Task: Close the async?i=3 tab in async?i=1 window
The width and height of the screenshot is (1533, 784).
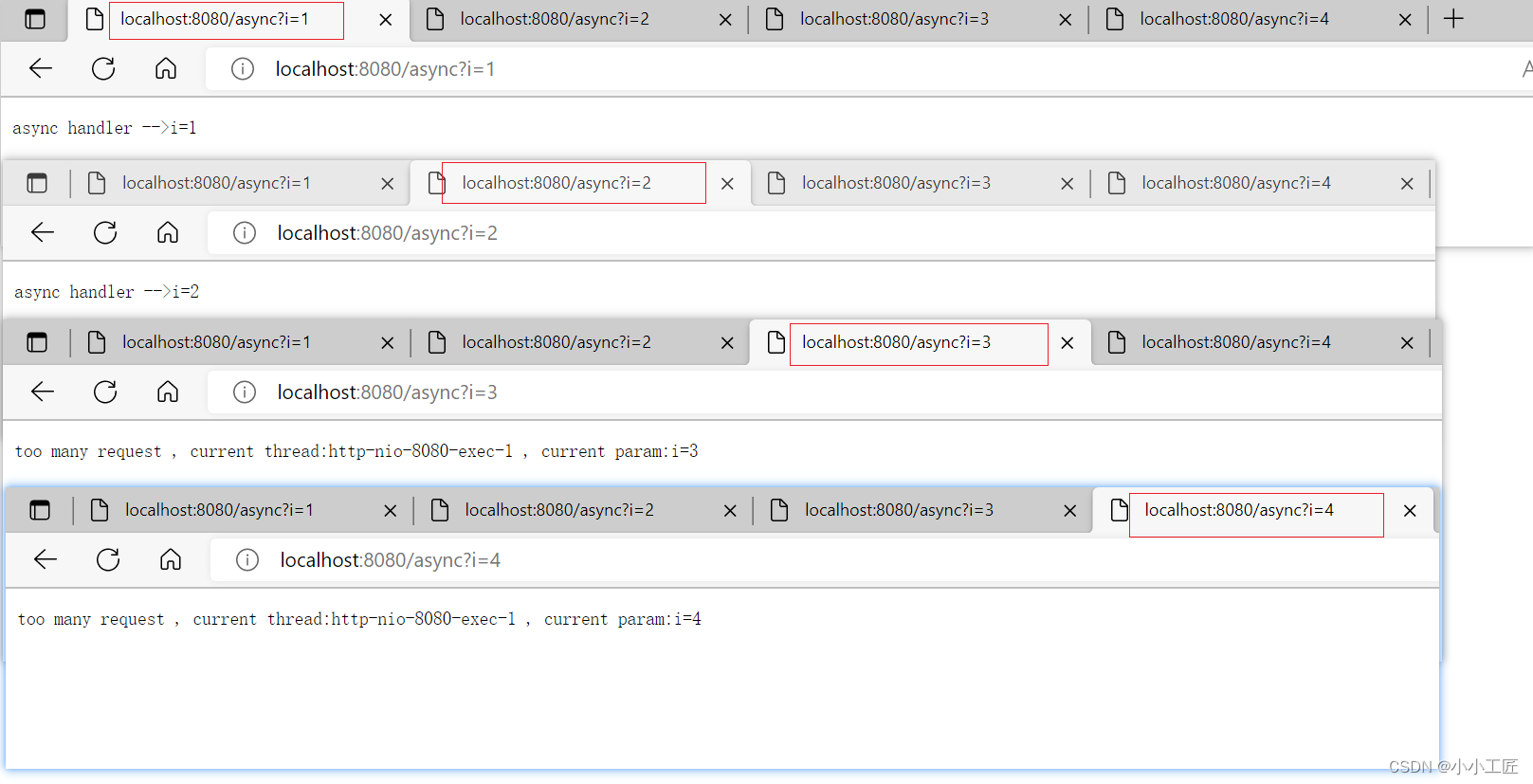Action: coord(1066,20)
